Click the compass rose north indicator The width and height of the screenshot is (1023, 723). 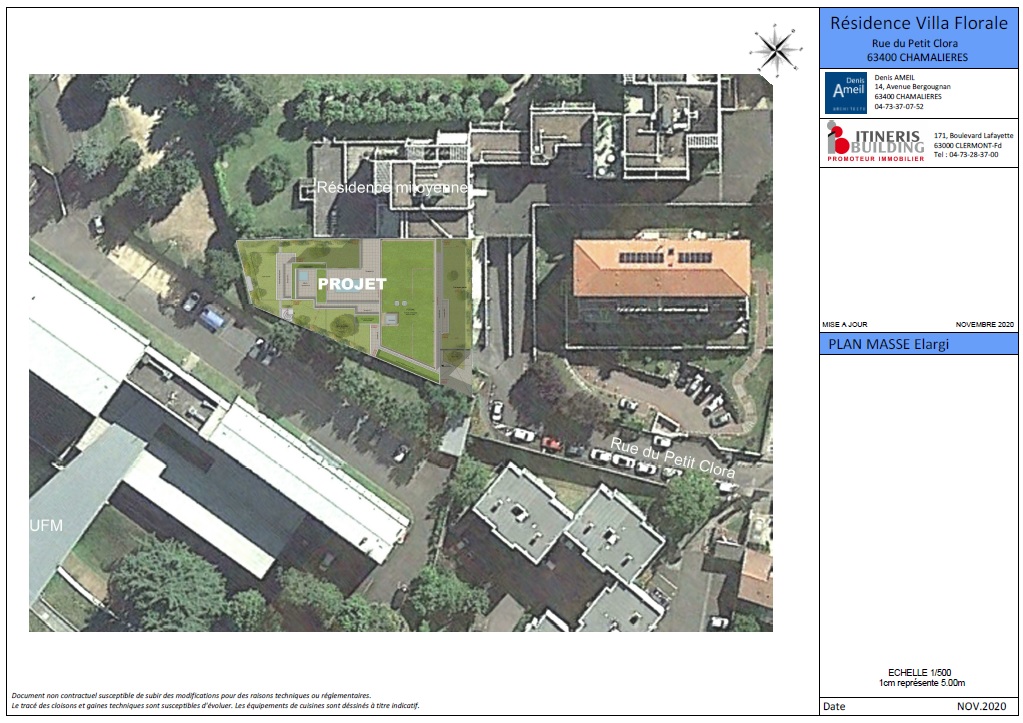coord(774,47)
